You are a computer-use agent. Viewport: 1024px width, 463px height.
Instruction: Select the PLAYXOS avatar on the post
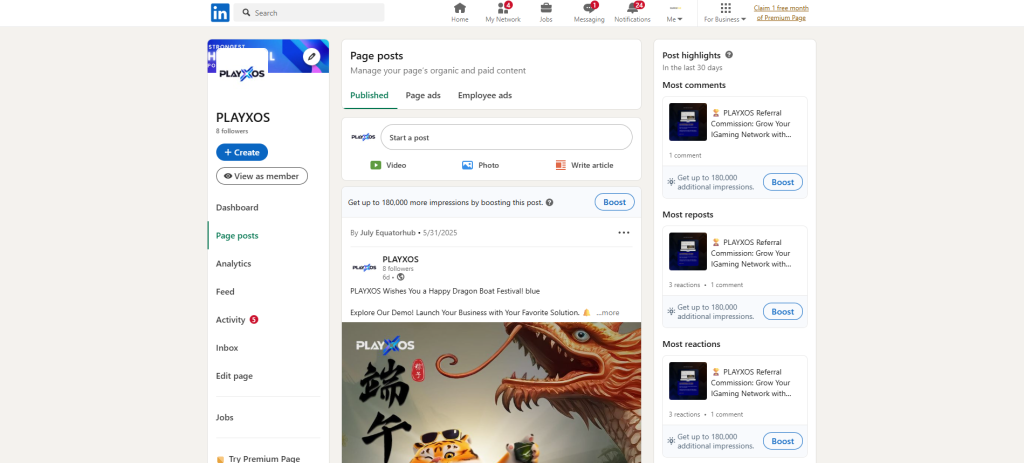[364, 267]
